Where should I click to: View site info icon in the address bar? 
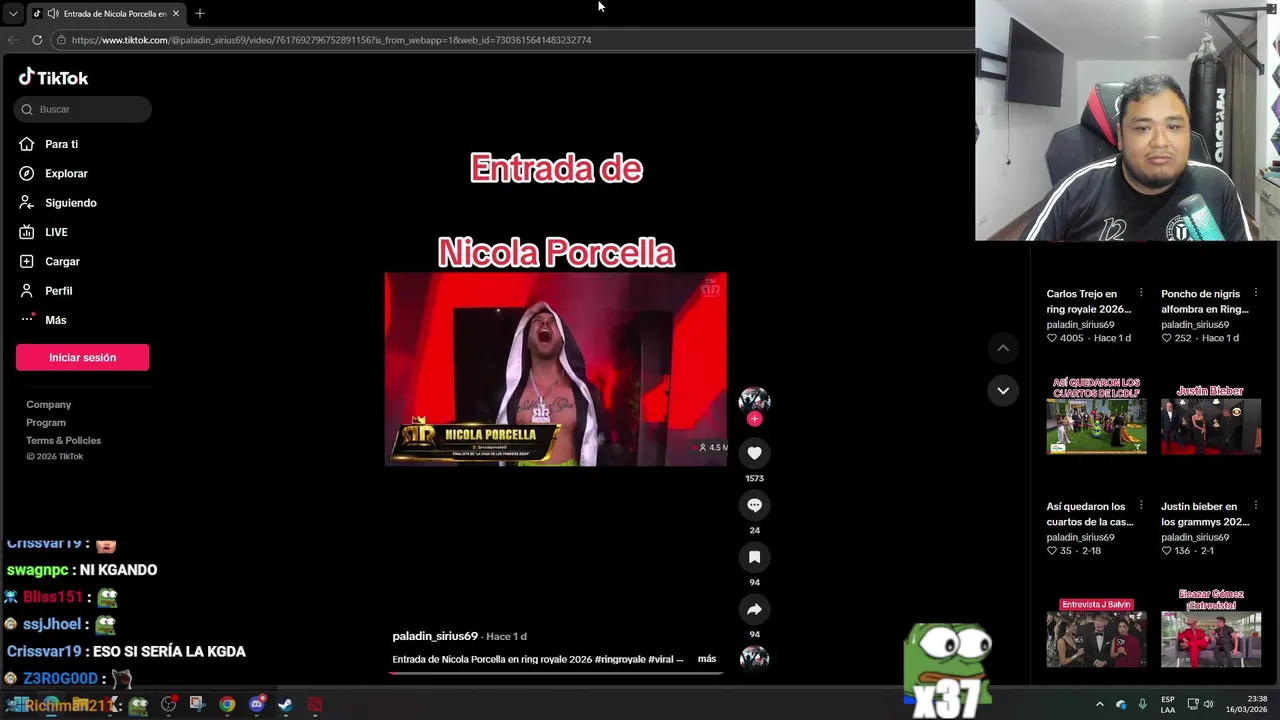point(61,40)
